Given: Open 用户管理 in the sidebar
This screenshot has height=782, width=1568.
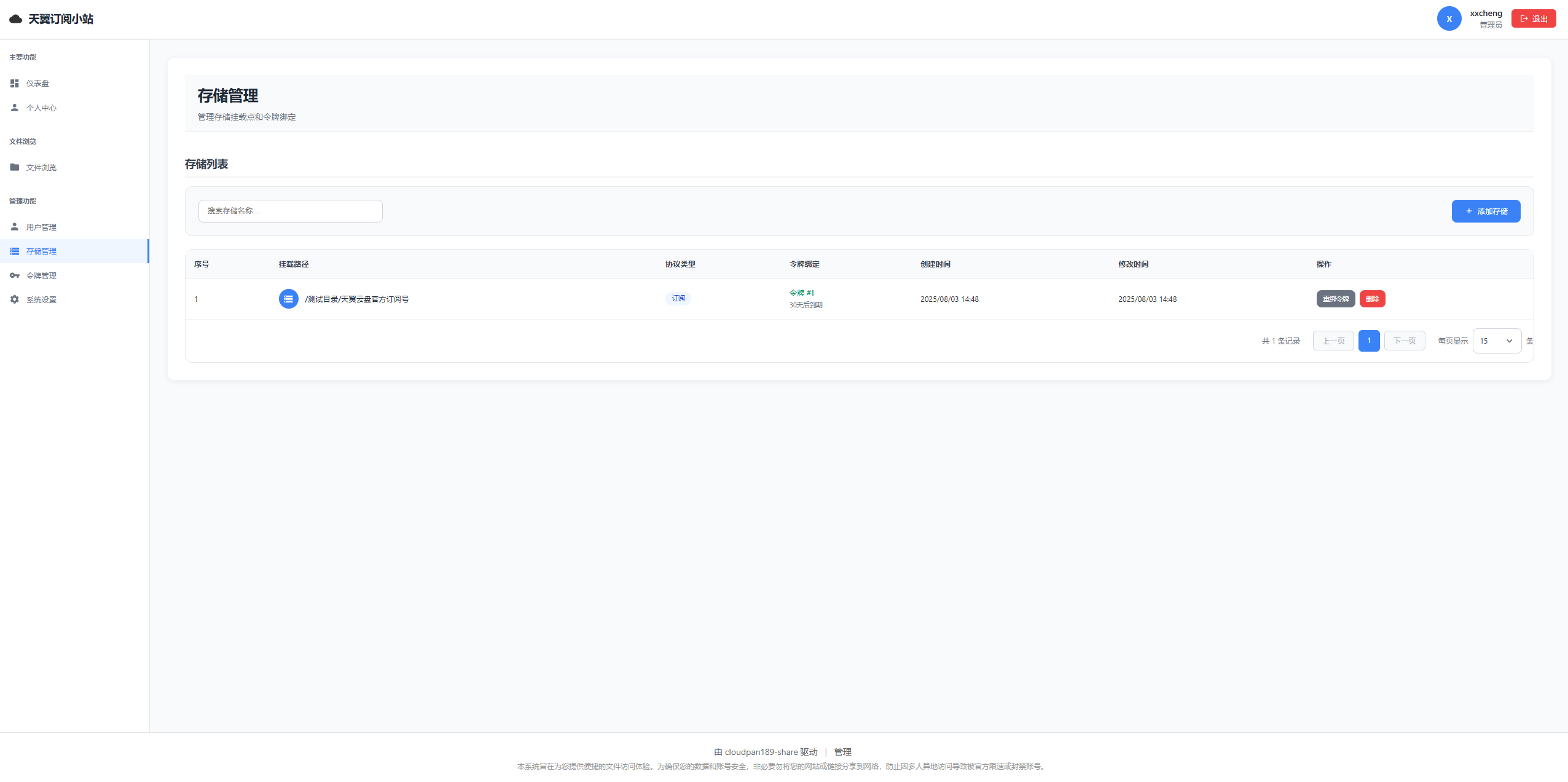Looking at the screenshot, I should pos(41,227).
